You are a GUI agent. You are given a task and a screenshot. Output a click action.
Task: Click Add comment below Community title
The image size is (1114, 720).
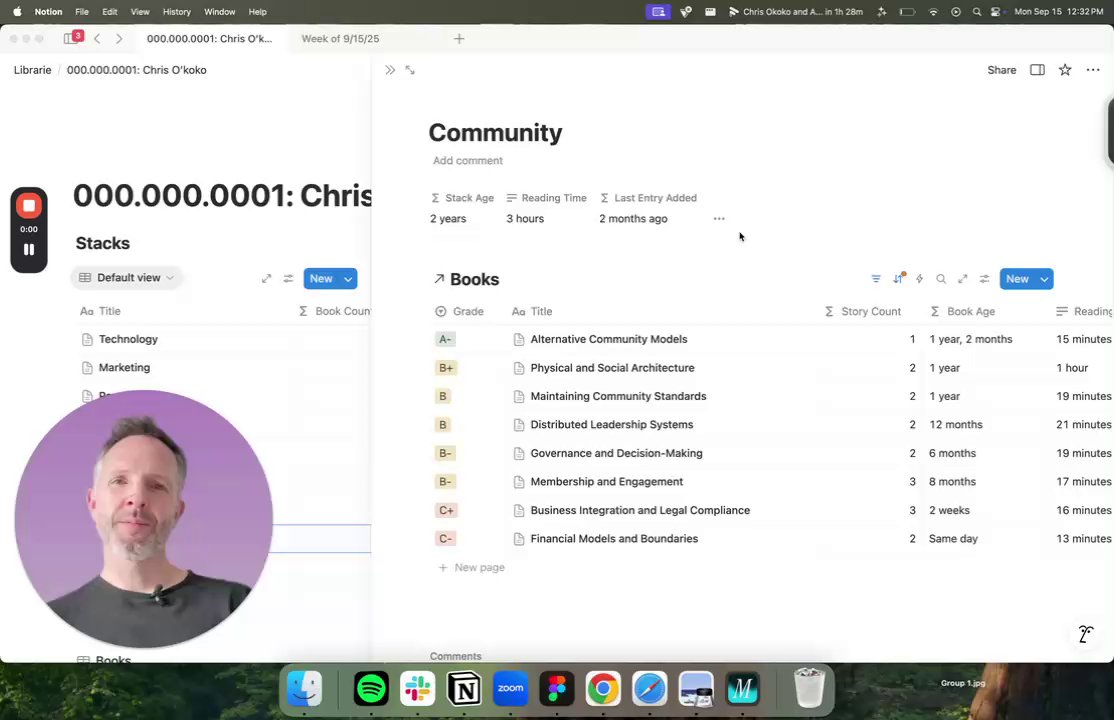coord(467,161)
